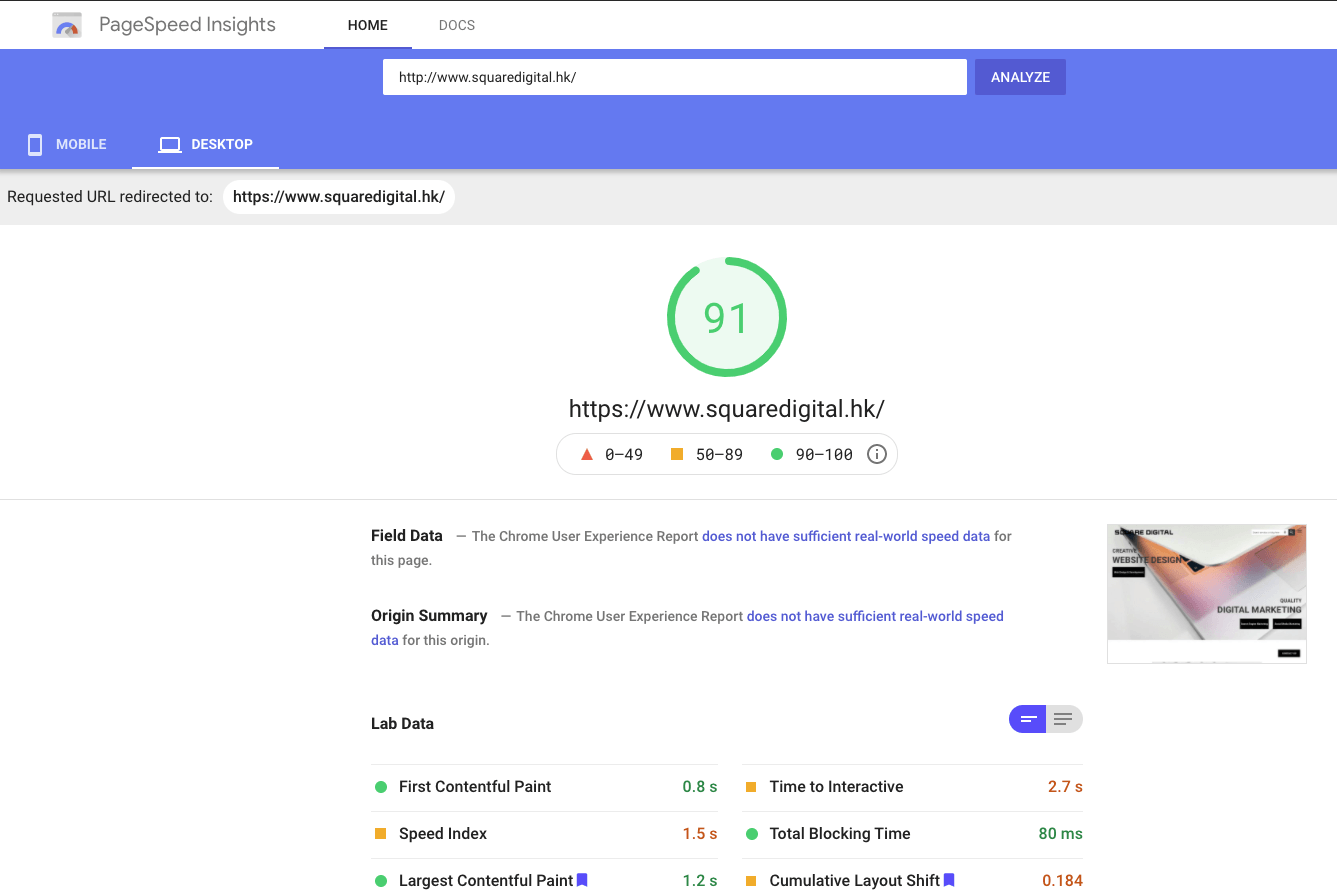This screenshot has height=892, width=1337.
Task: Open the score scale info icon
Action: pyautogui.click(x=877, y=454)
